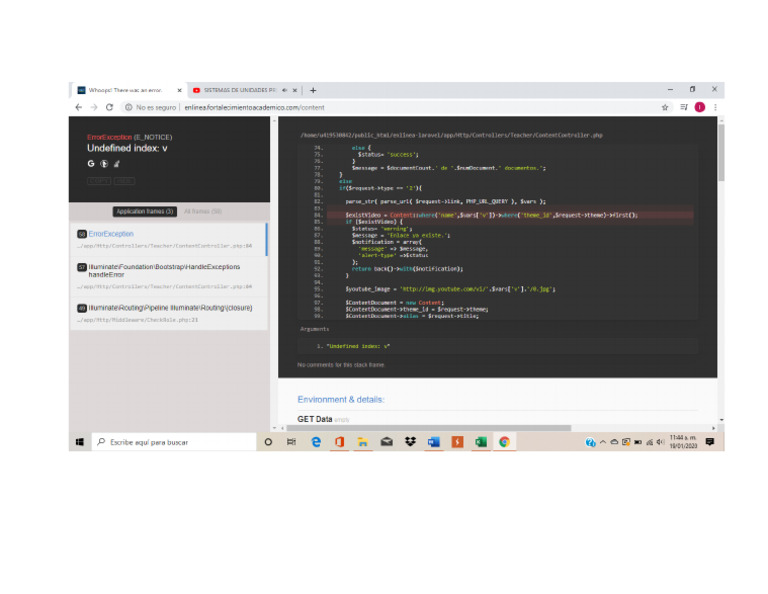Viewport: 768px width, 594px height.
Task: Click the address bar URL
Action: tap(254, 107)
